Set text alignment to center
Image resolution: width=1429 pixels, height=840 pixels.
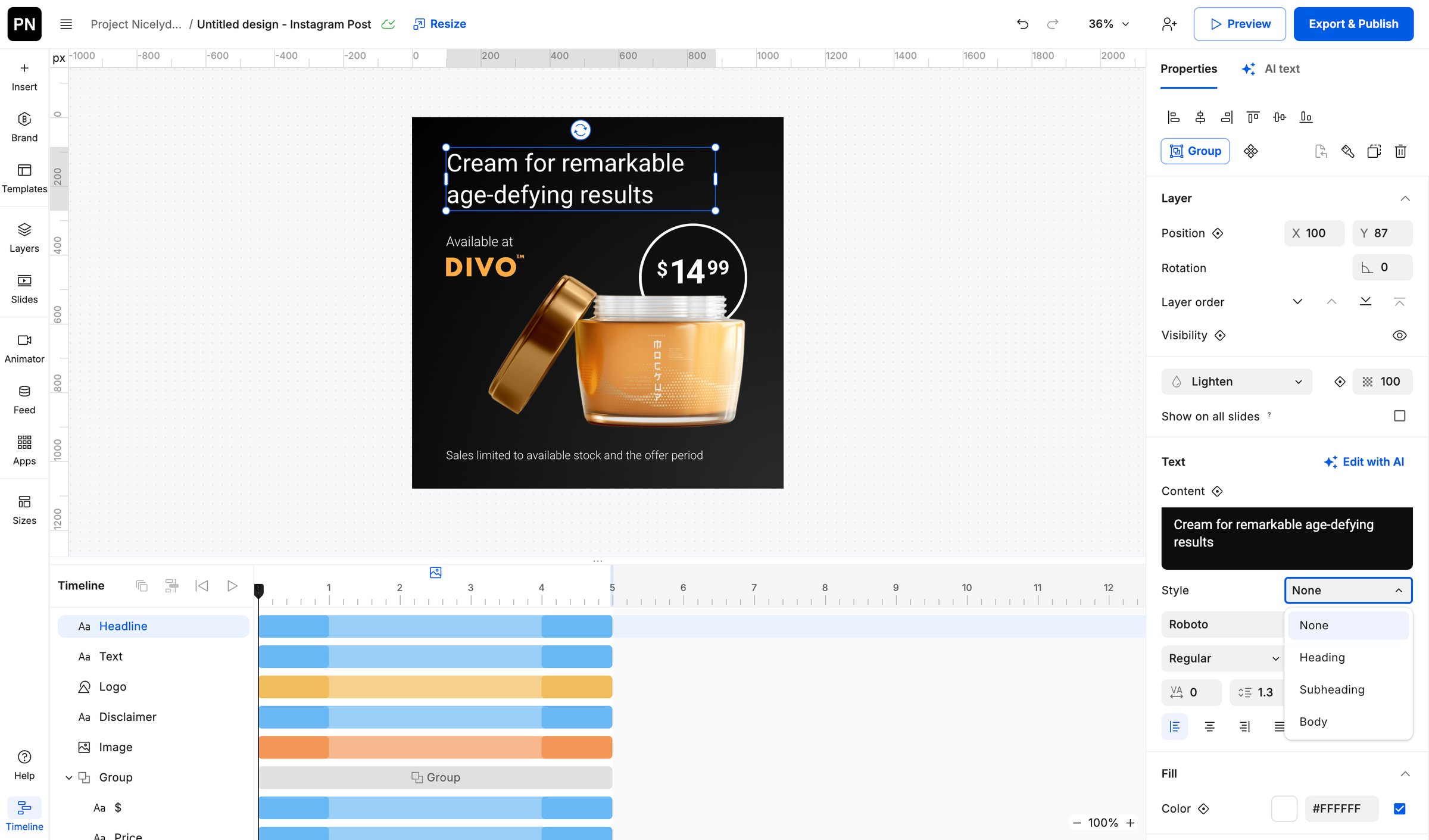pos(1209,726)
